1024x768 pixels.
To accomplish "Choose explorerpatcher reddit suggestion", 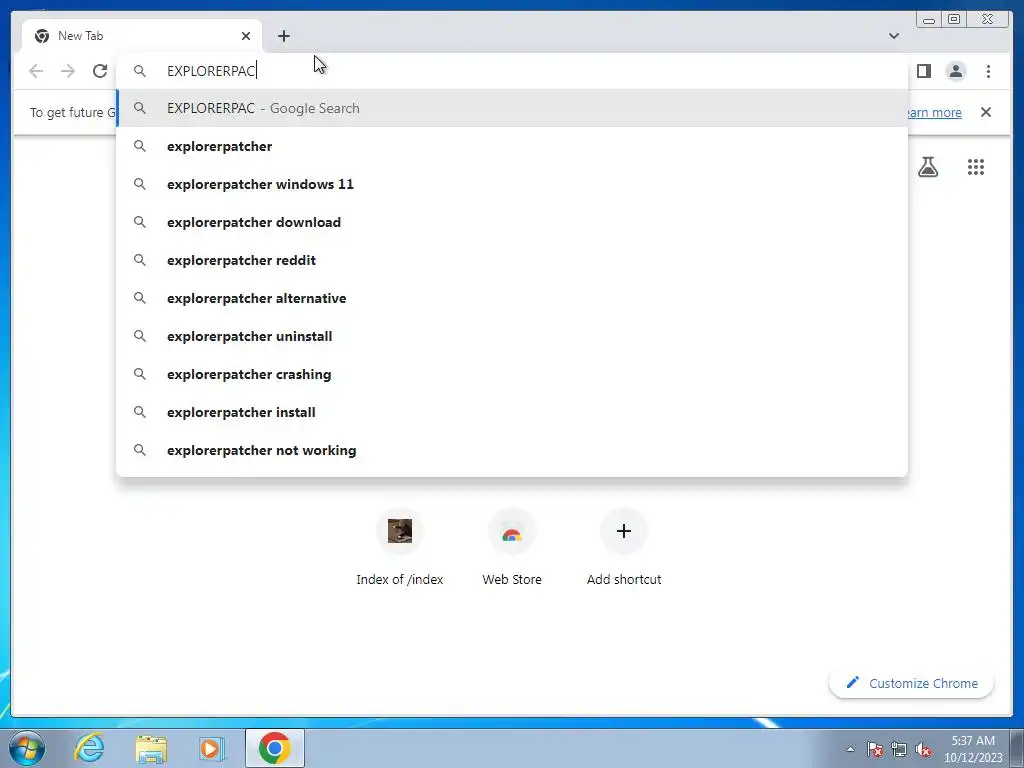I will tap(512, 260).
